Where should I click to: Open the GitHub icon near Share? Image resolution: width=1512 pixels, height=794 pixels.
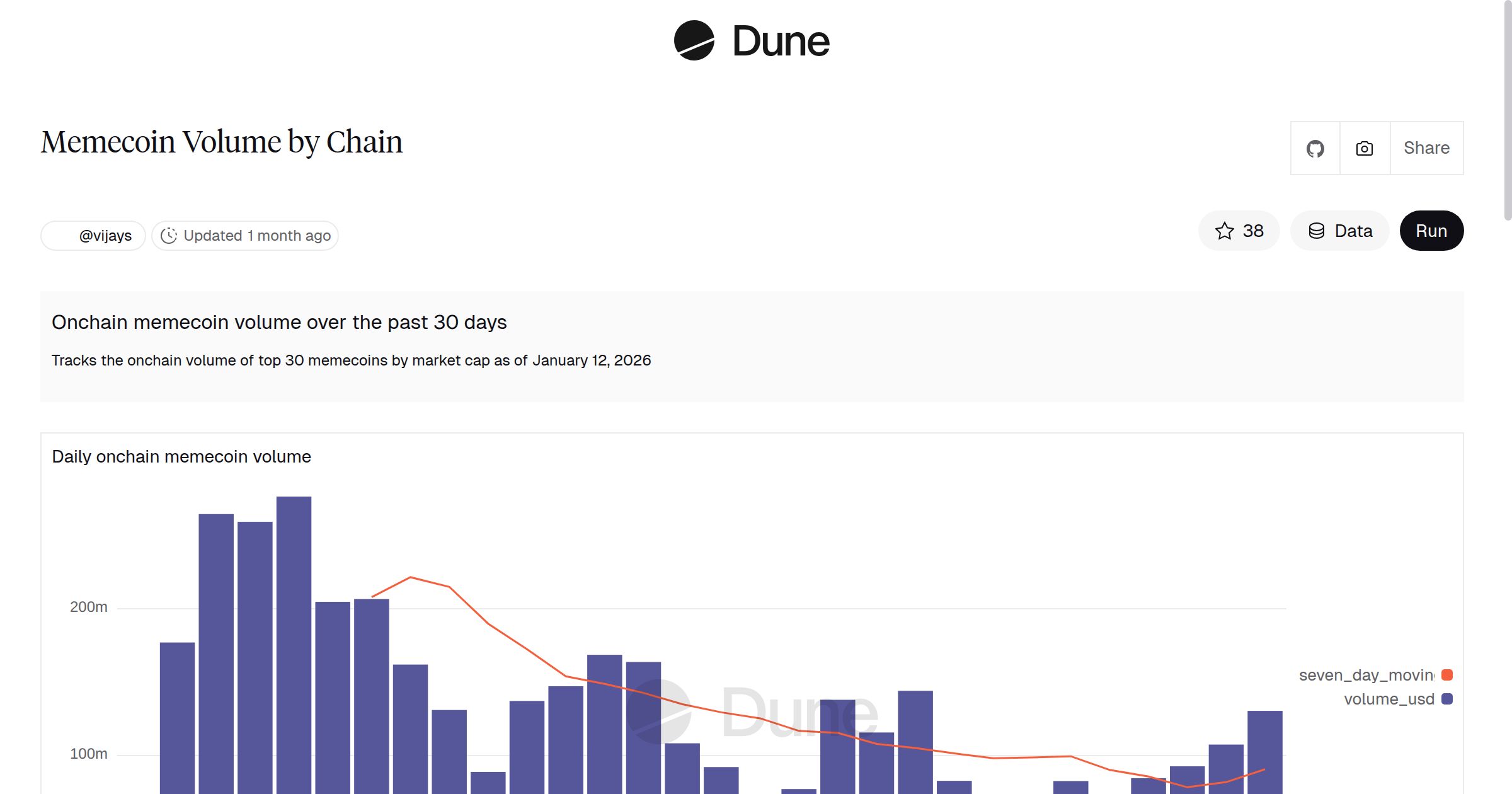(1316, 148)
